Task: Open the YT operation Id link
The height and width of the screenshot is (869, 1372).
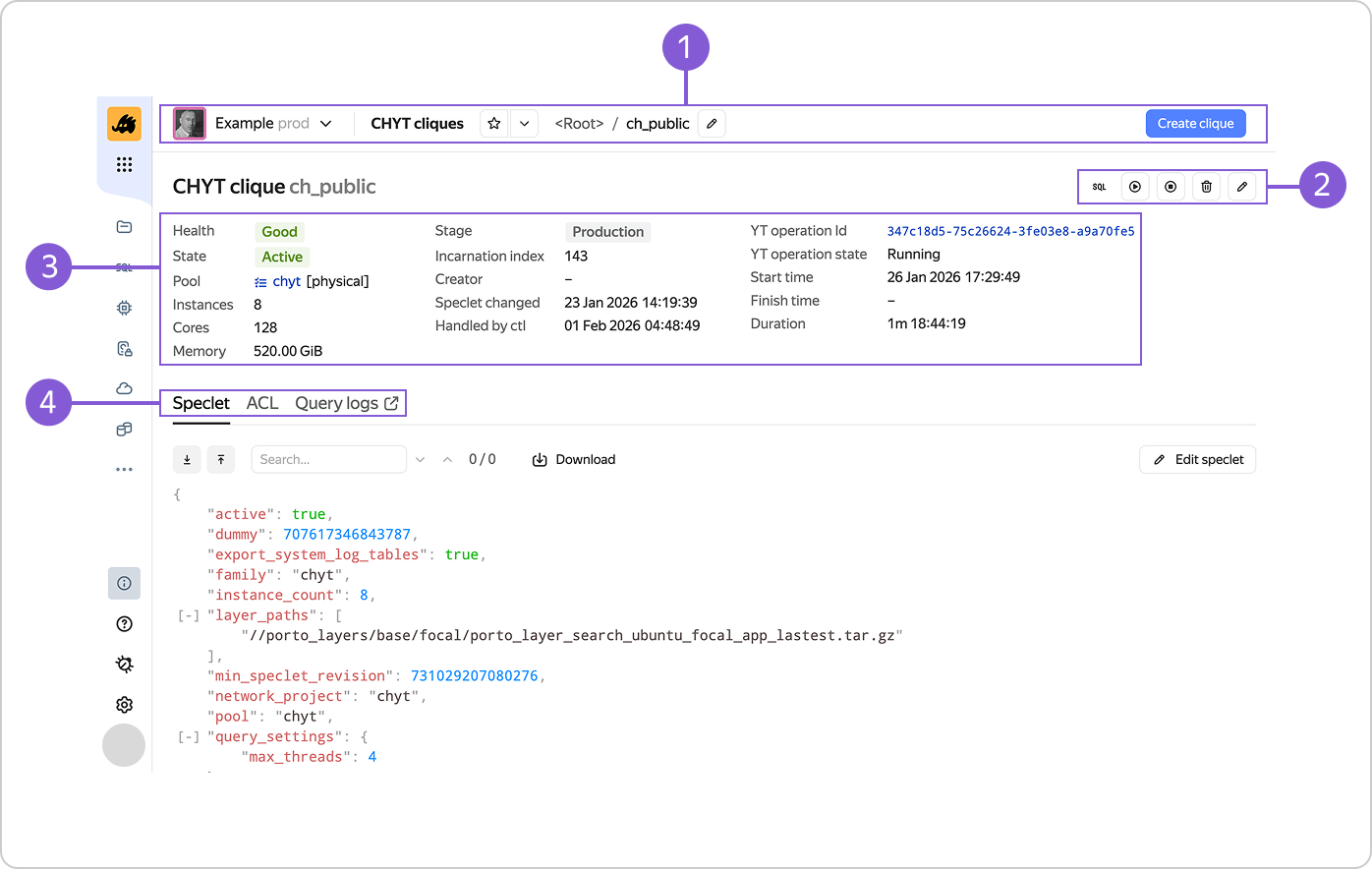Action: coord(1010,231)
